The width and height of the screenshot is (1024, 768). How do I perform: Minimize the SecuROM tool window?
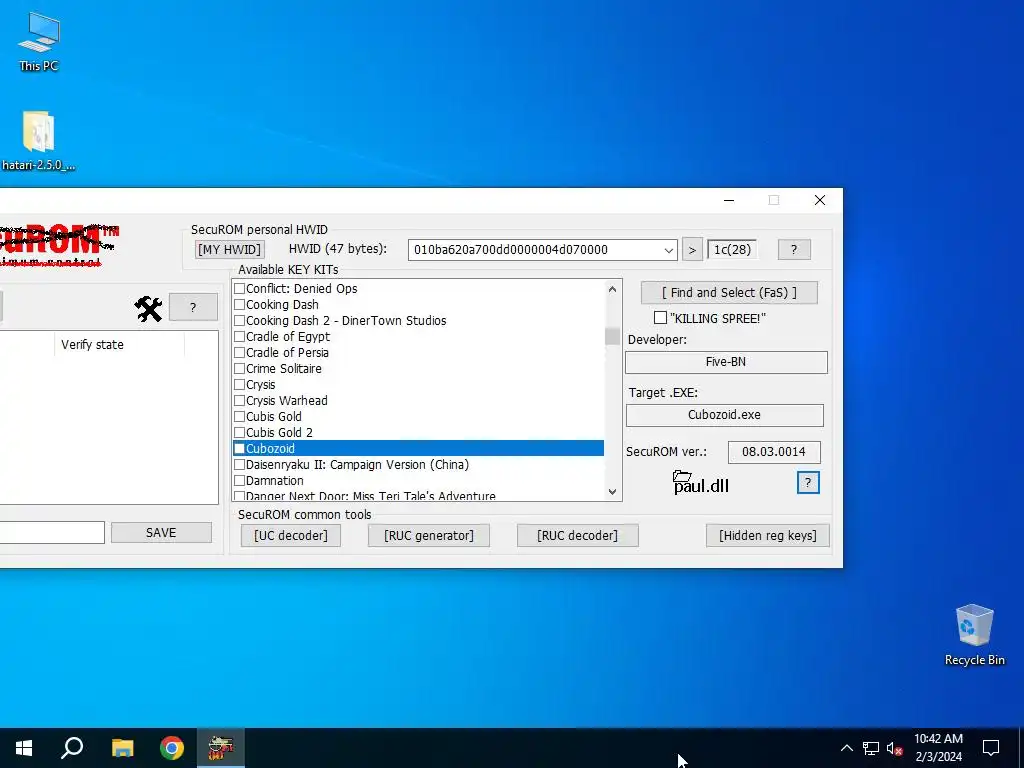click(x=729, y=200)
